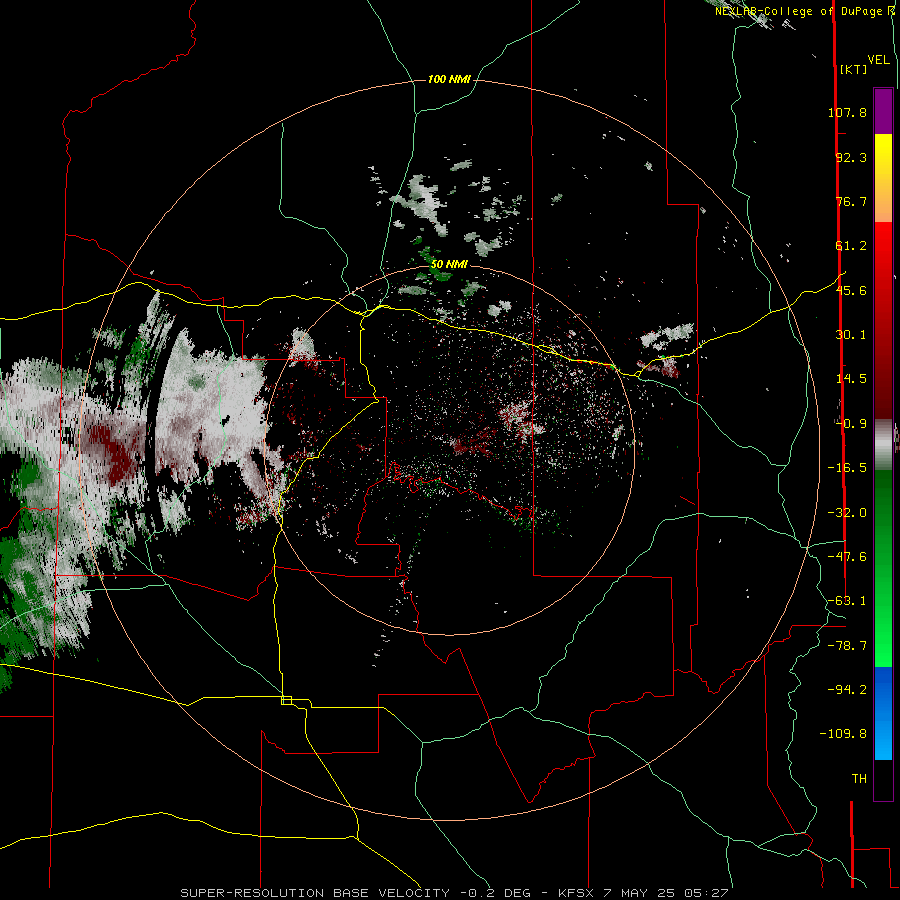Click the KFSX station identifier in caption
Screen dimensions: 900x900
click(x=577, y=893)
